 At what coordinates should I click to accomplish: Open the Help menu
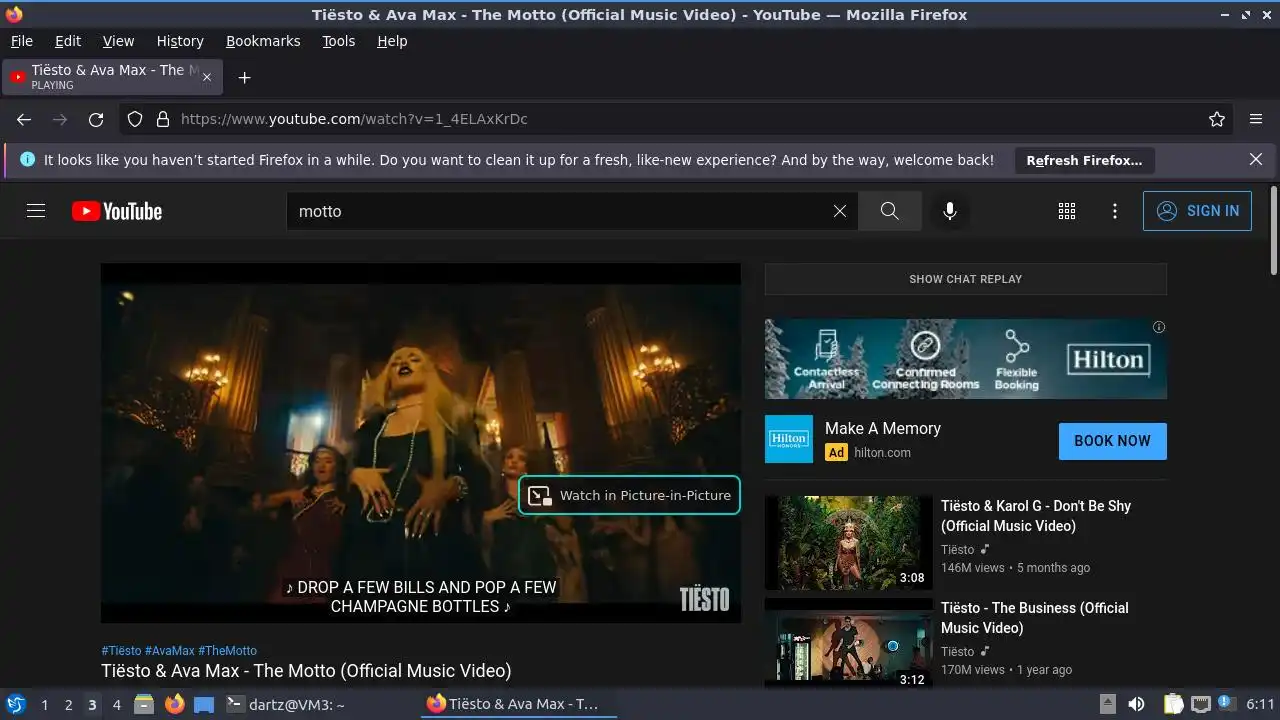pyautogui.click(x=392, y=41)
